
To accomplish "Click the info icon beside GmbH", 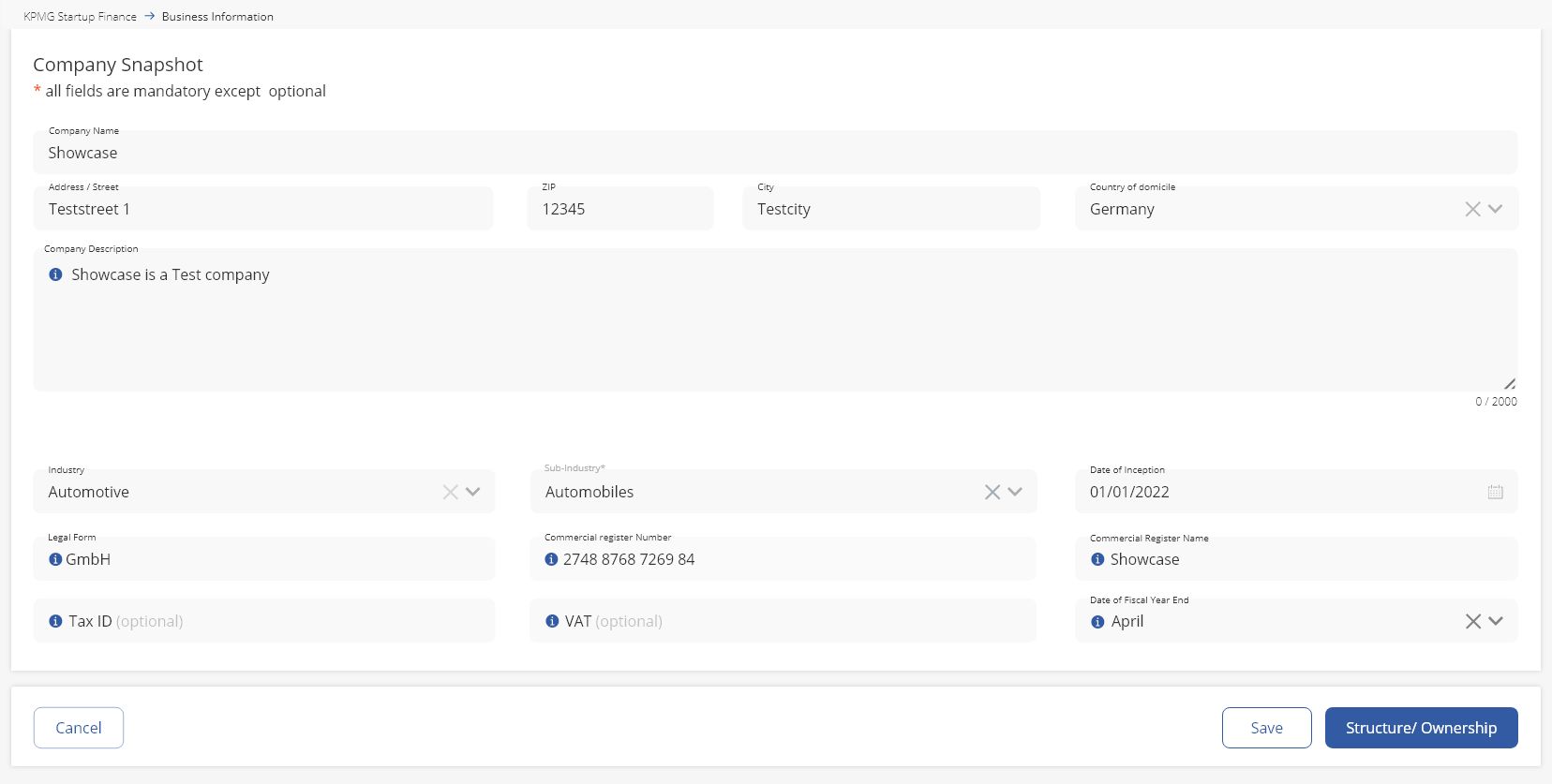I will (x=55, y=559).
